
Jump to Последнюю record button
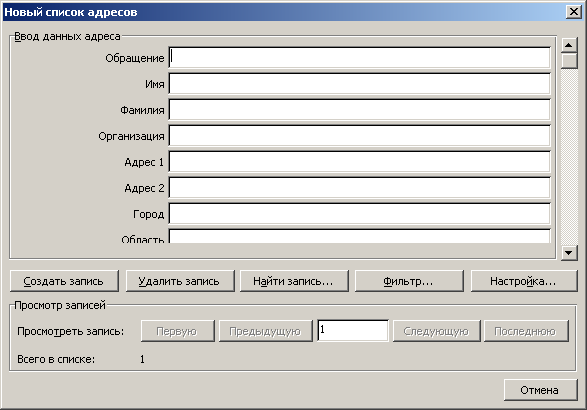coord(526,331)
